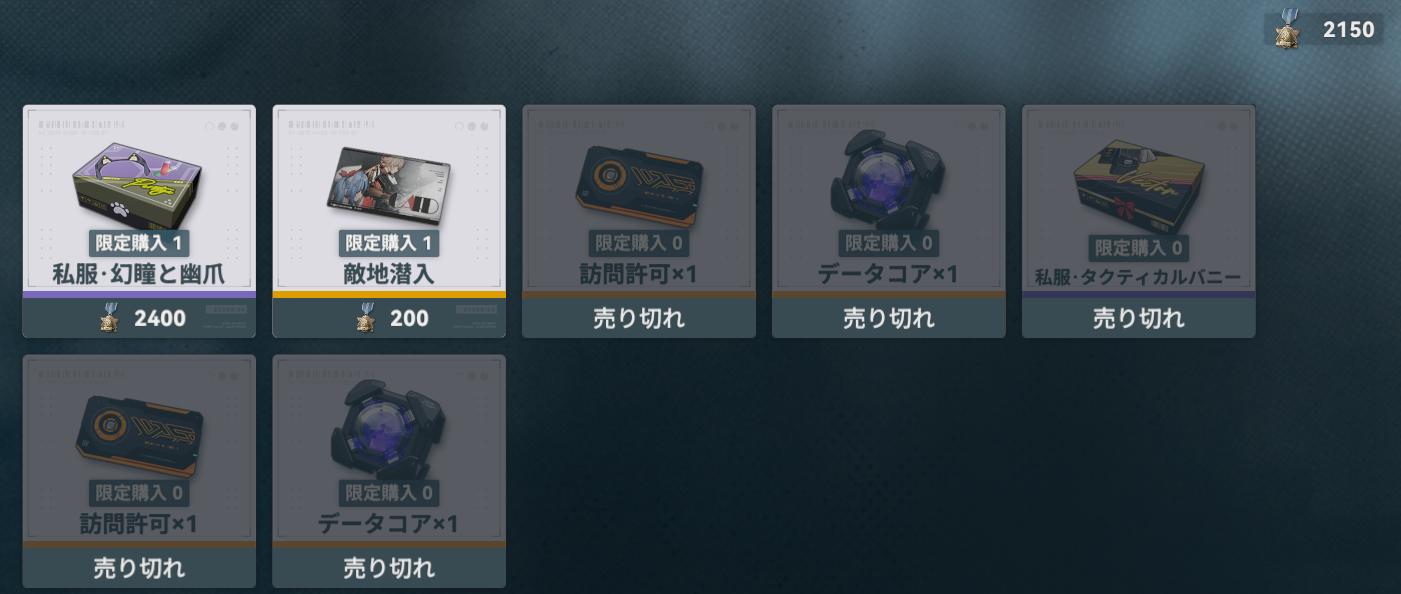Click the 2150 currency balance
The width and height of the screenshot is (1401, 594).
[1348, 30]
